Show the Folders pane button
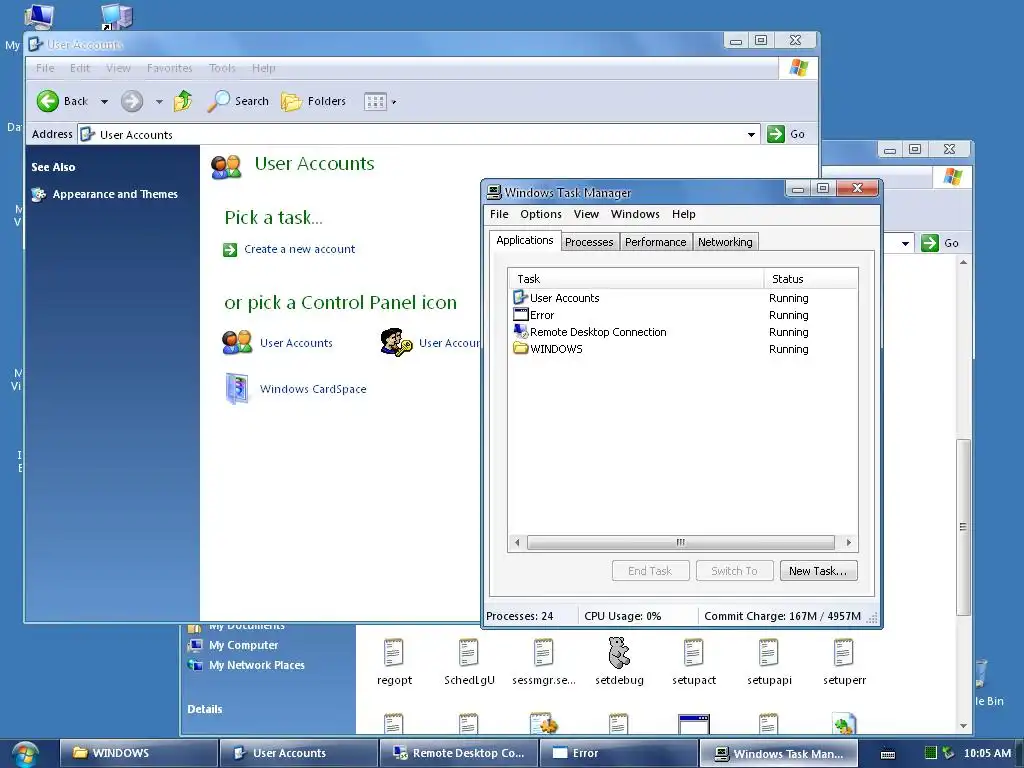Viewport: 1024px width, 768px height. click(x=313, y=101)
